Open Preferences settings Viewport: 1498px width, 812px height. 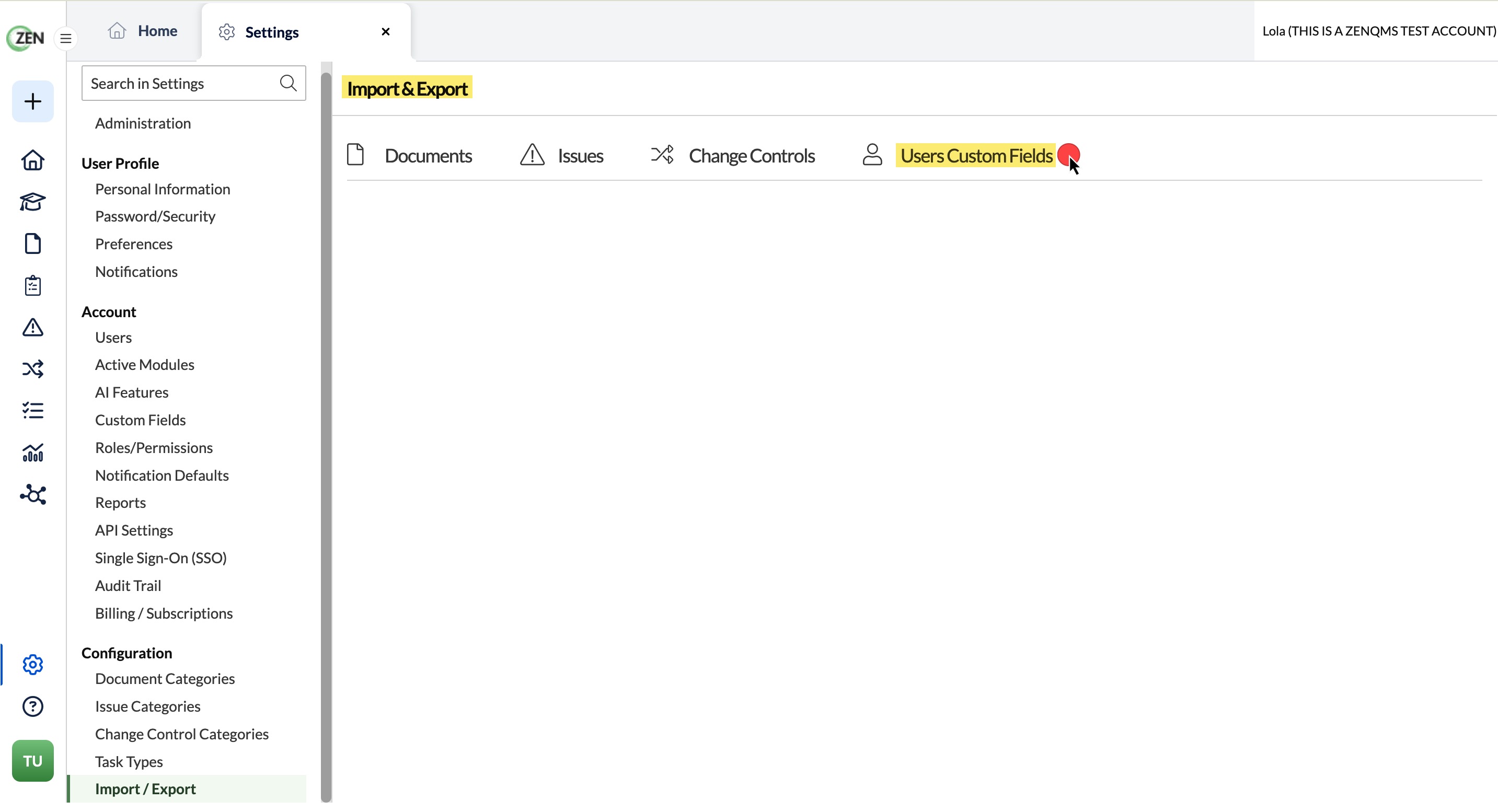pyautogui.click(x=134, y=244)
